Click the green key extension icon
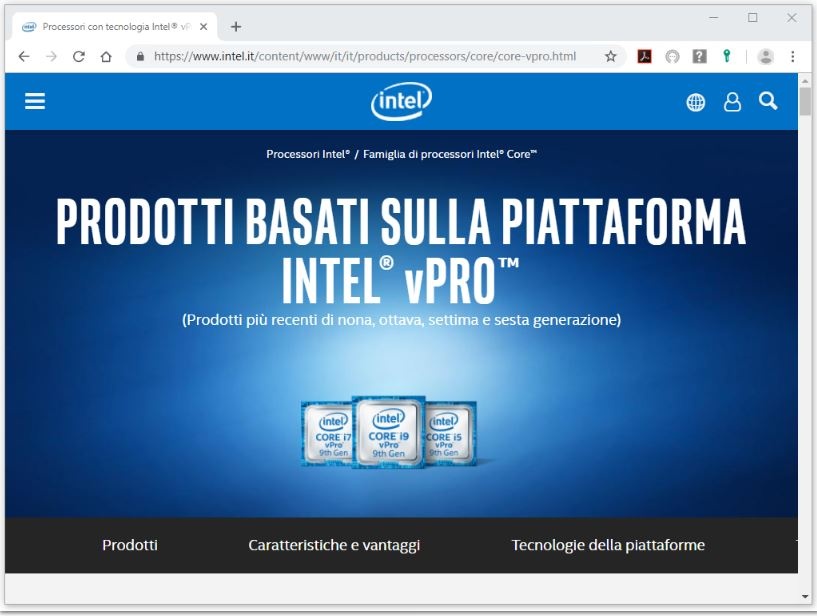 [727, 57]
